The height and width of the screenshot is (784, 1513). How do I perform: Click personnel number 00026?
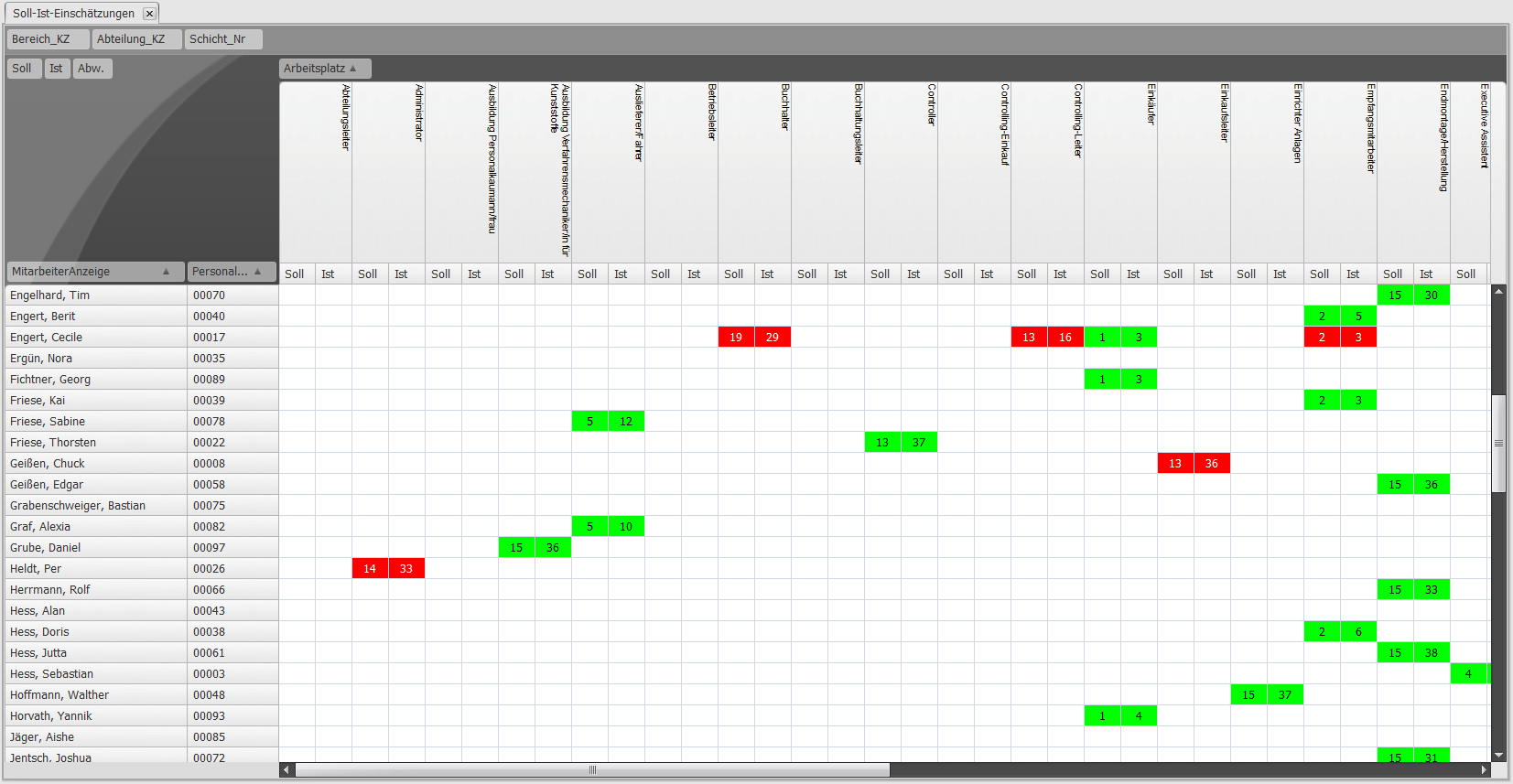(232, 569)
